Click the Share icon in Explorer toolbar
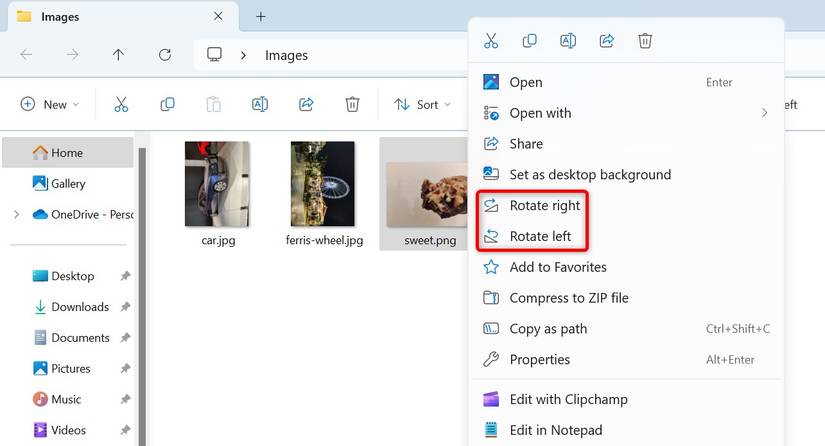 (306, 104)
